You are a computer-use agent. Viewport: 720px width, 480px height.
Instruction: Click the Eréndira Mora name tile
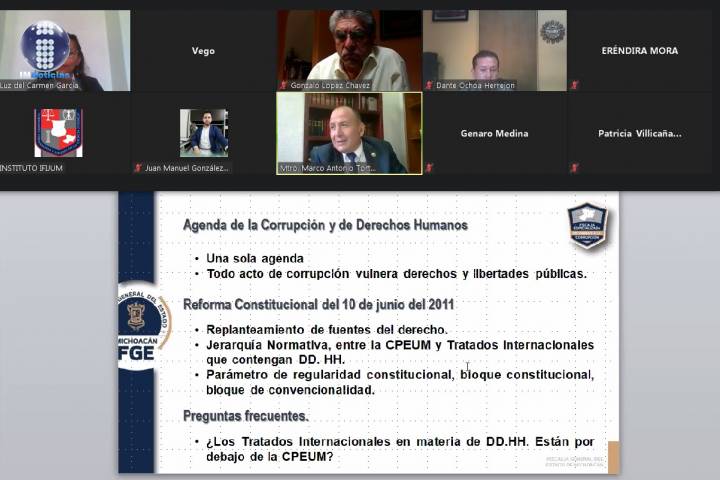(x=639, y=50)
